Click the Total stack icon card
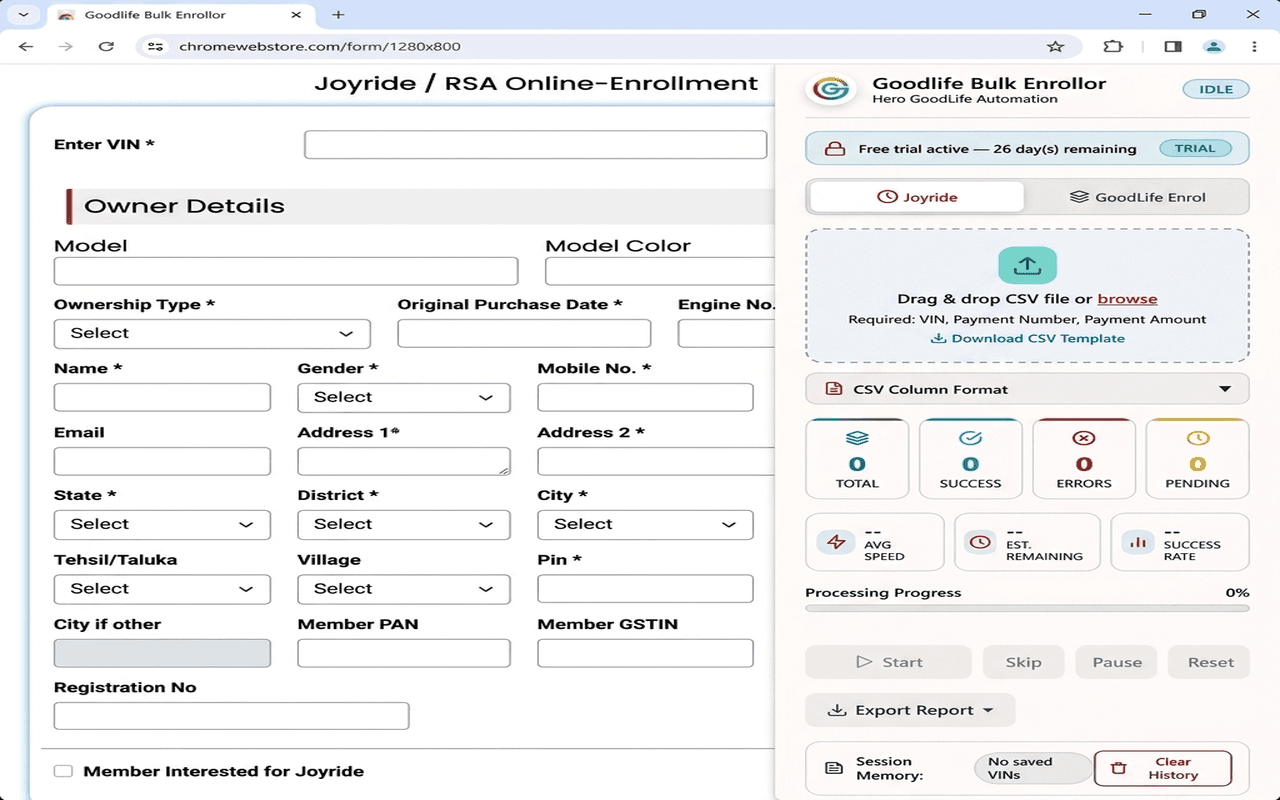 click(x=857, y=459)
